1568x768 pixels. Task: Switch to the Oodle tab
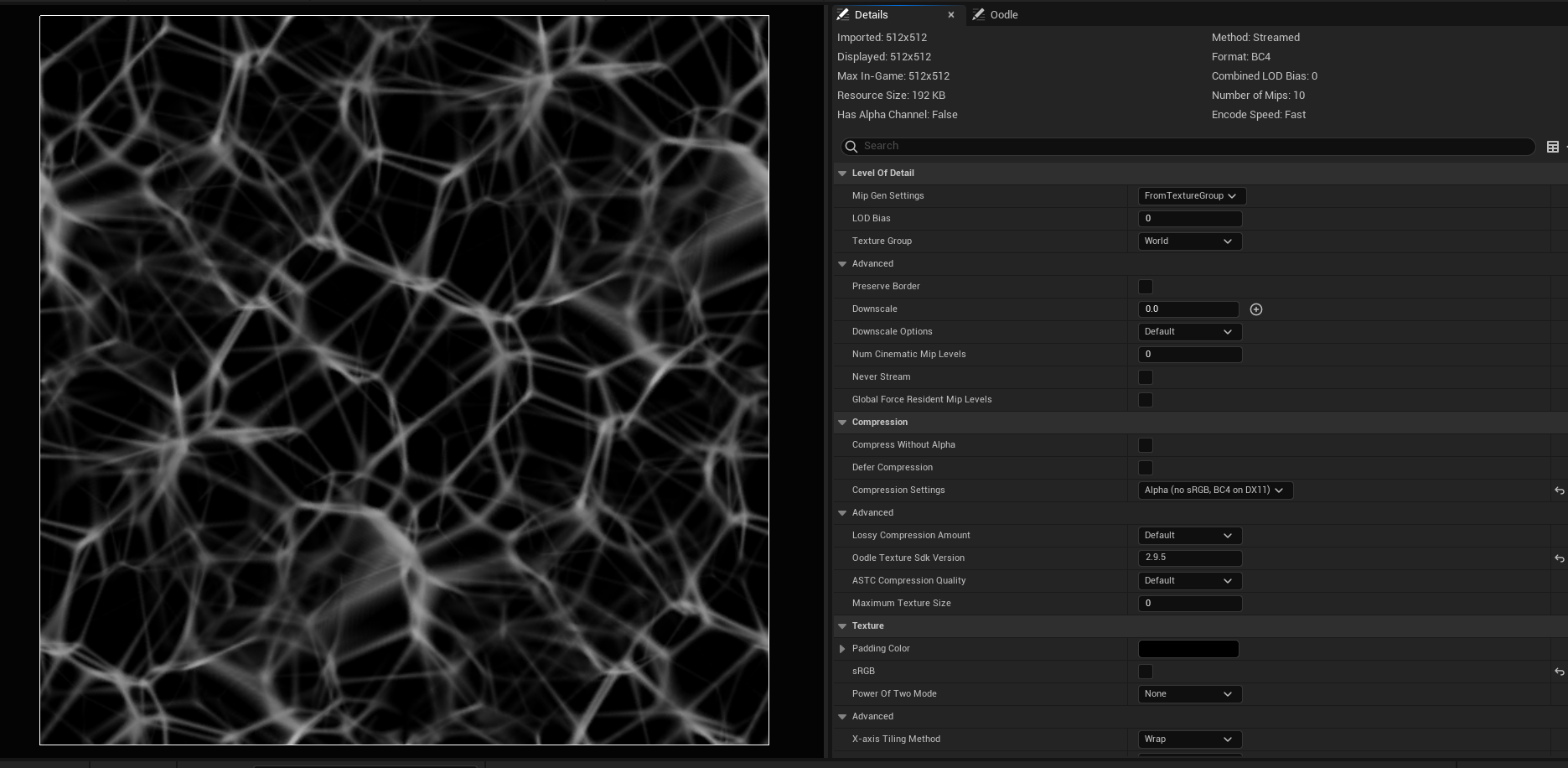coord(1003,14)
